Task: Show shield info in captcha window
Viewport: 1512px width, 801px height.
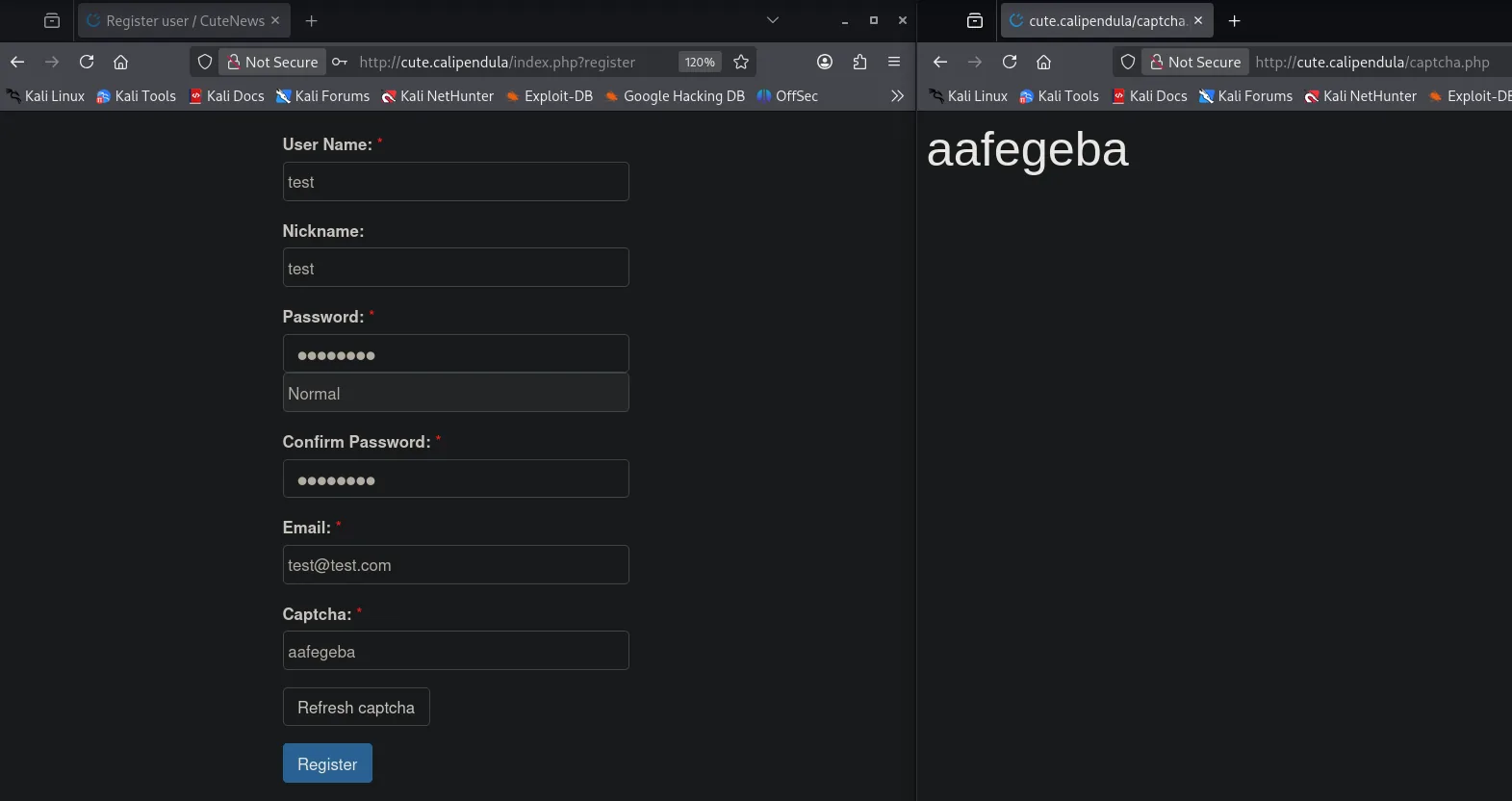Action: pyautogui.click(x=1128, y=62)
